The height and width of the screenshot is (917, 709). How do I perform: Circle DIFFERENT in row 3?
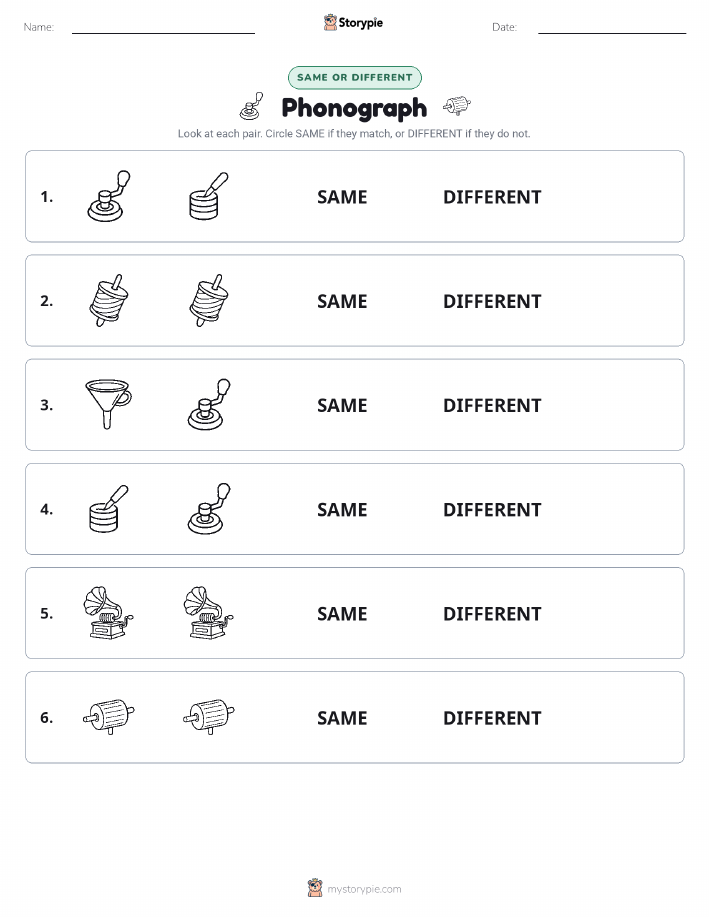tap(492, 405)
